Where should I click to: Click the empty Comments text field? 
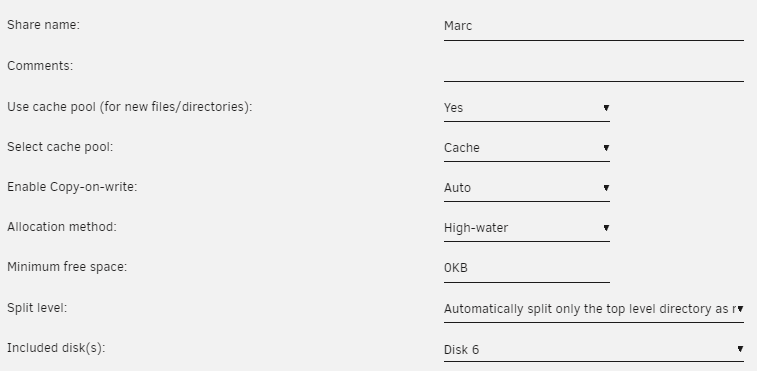[x=593, y=67]
